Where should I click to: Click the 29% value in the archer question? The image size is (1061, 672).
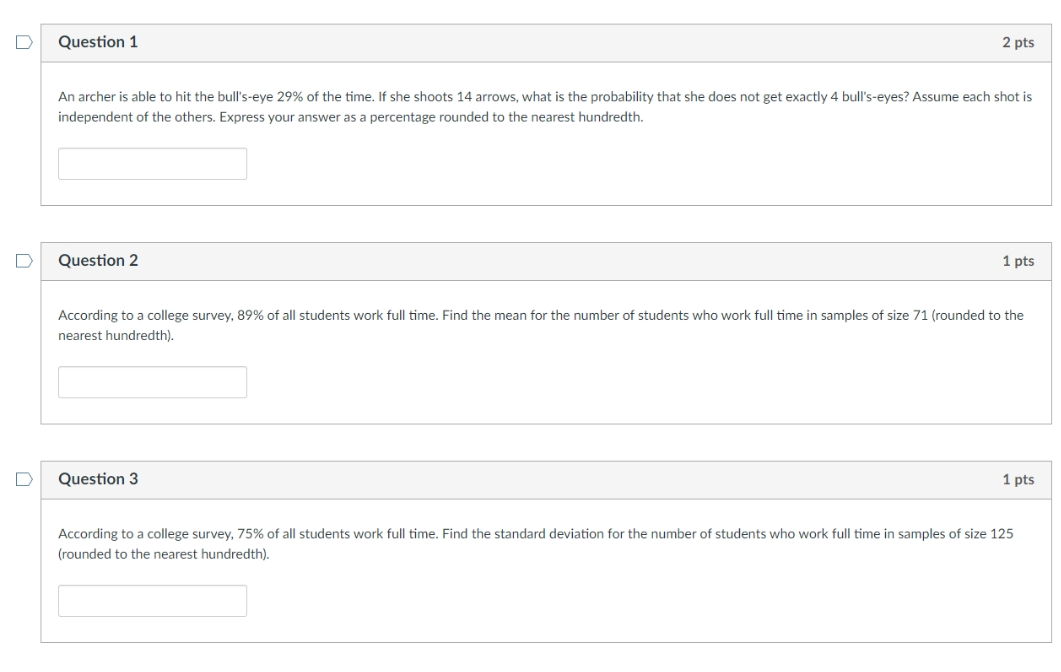pyautogui.click(x=290, y=97)
